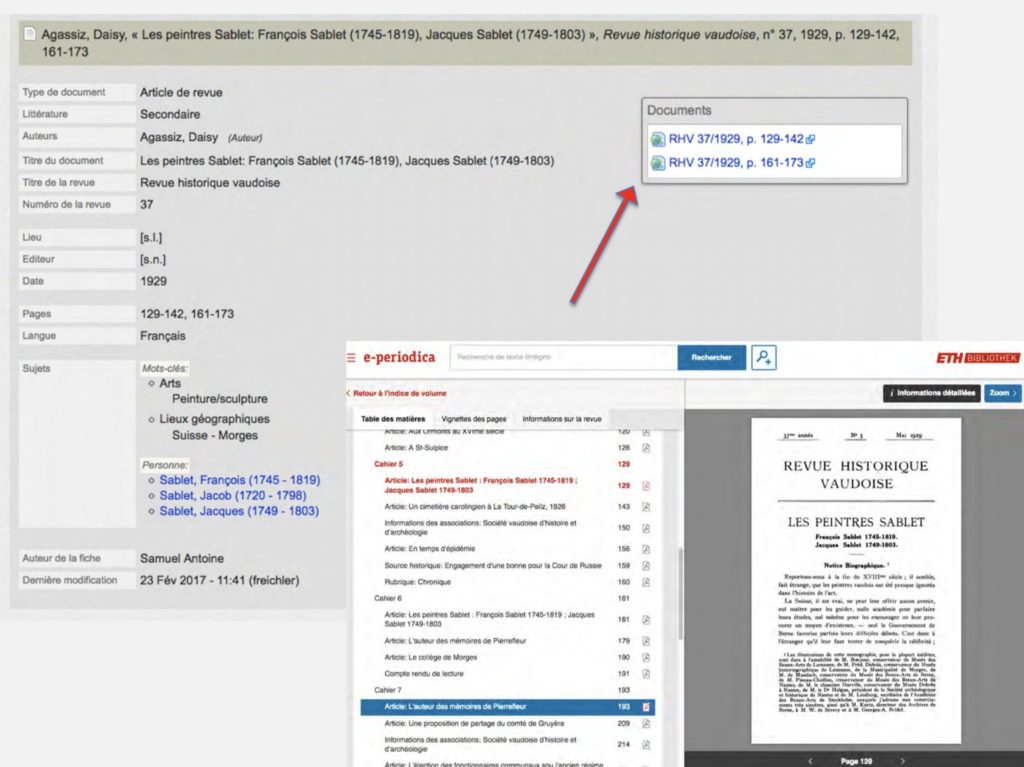Click PDF icon for Rubrique: Chronique
Image resolution: width=1024 pixels, height=767 pixels.
point(646,582)
